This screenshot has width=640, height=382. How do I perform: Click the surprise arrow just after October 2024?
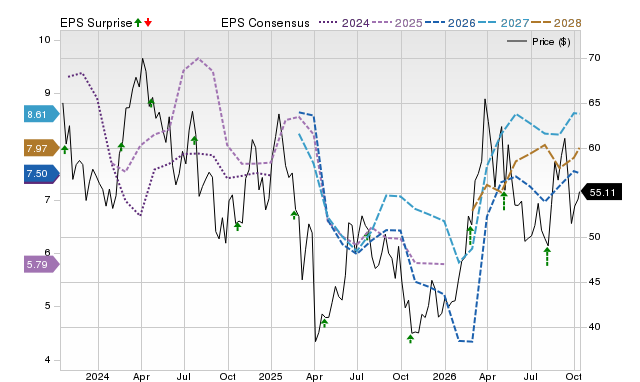click(x=238, y=227)
